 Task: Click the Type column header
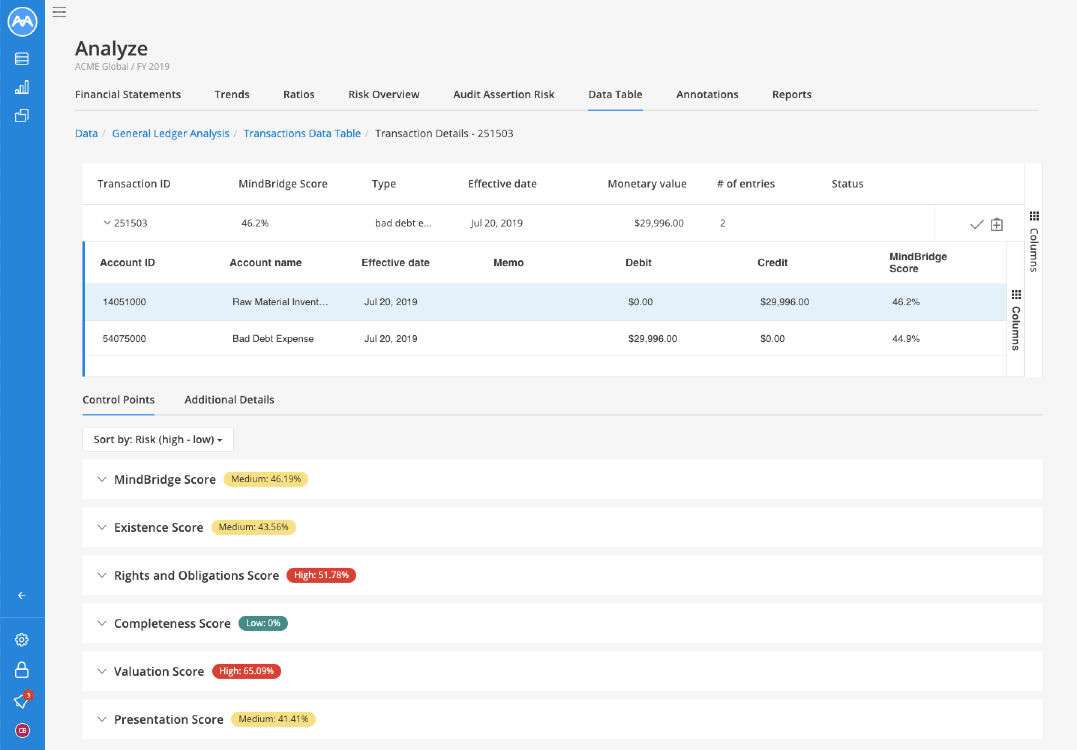coord(384,184)
